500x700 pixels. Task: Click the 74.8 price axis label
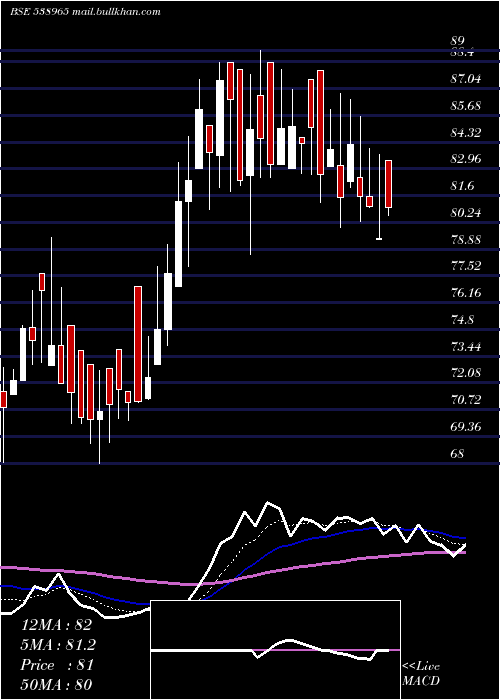462,320
